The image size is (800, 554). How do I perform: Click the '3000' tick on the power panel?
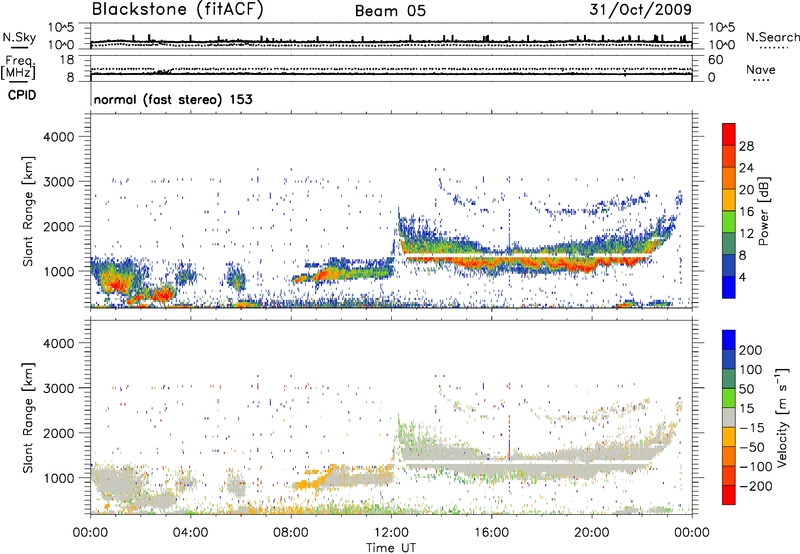tap(59, 182)
